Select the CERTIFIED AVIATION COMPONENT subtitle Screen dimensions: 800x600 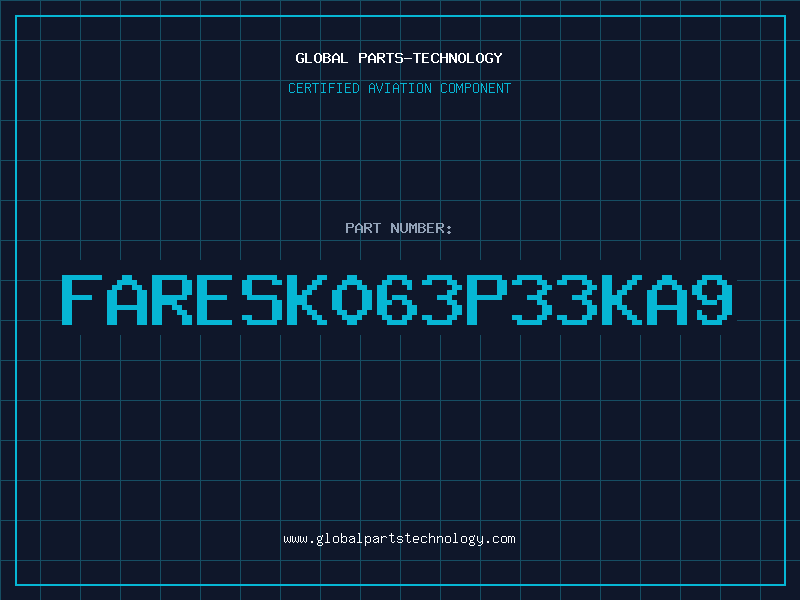click(399, 88)
